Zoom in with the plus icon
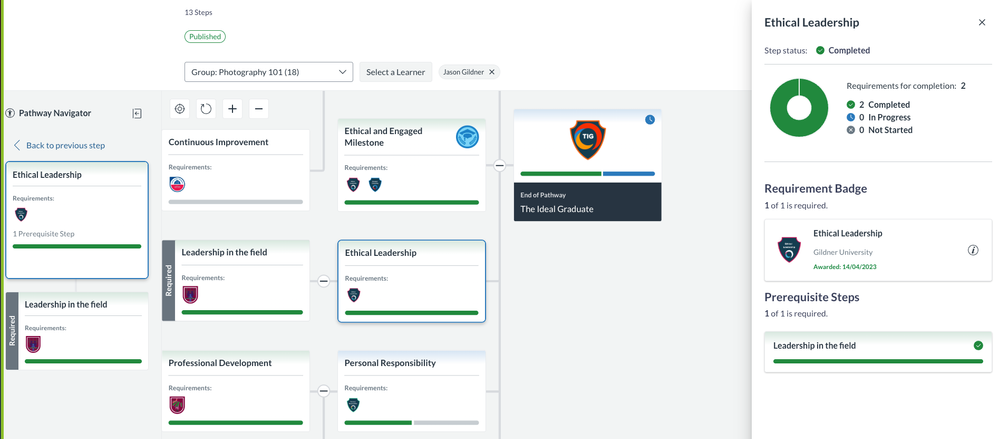 coord(232,109)
